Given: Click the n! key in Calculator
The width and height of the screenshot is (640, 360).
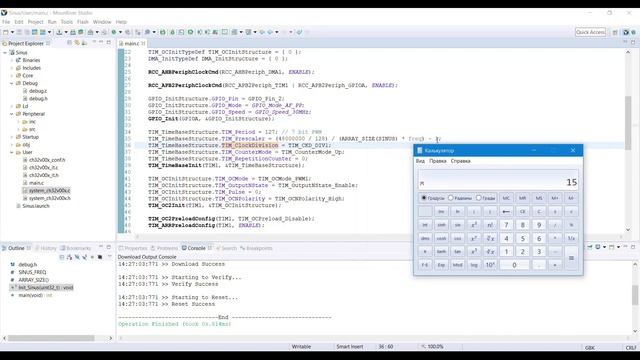Looking at the screenshot, I should point(490,225).
